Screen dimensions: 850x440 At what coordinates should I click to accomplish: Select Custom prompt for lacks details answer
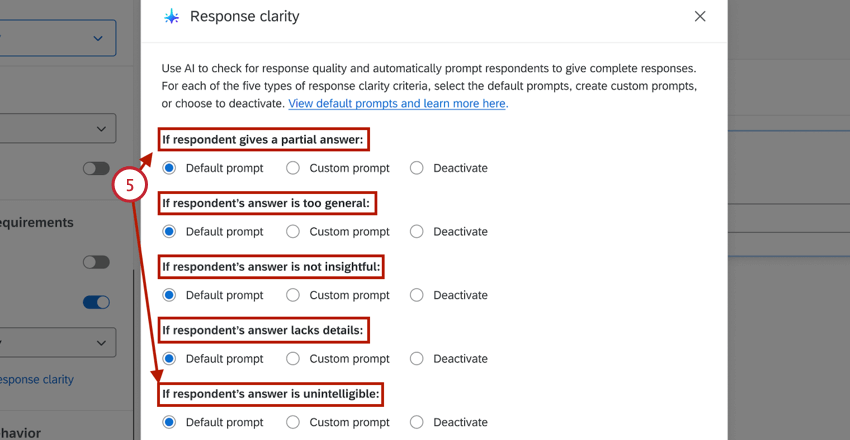click(x=293, y=358)
